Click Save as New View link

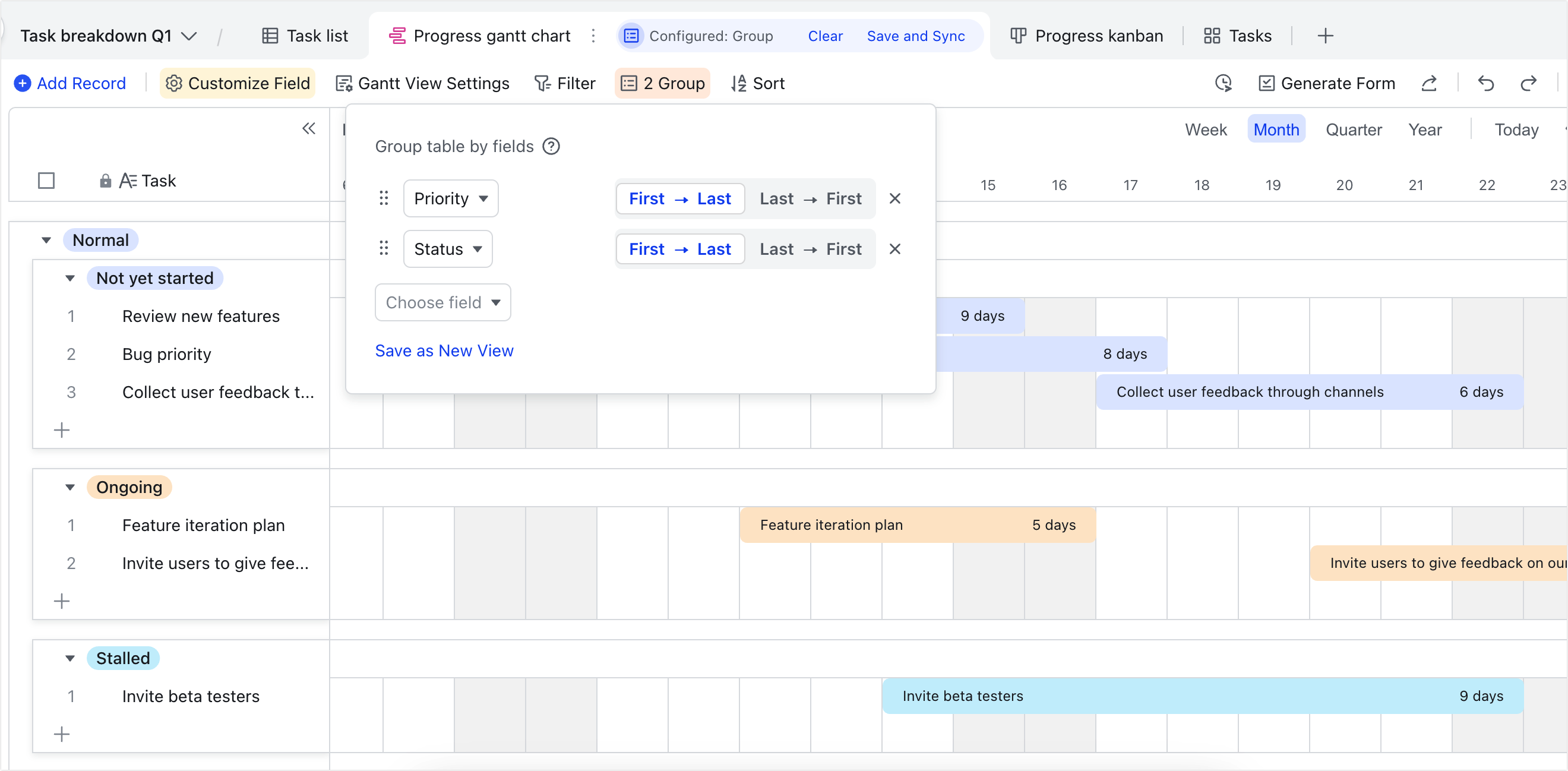(444, 350)
